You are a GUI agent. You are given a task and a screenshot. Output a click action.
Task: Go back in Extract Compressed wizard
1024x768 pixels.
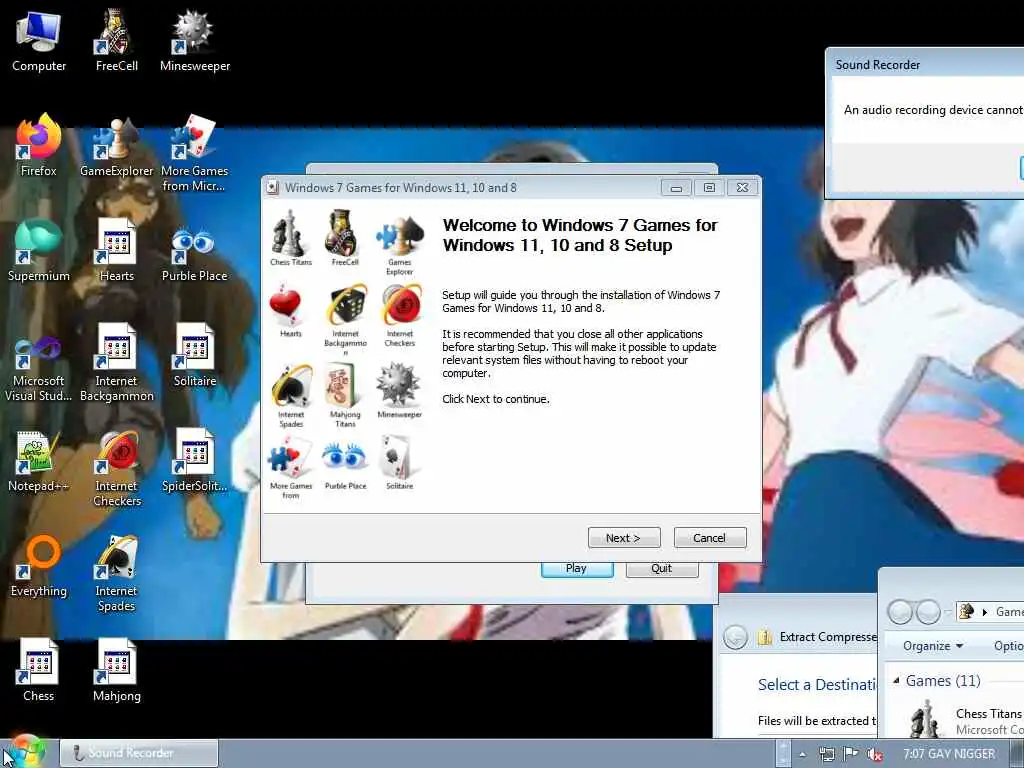(735, 637)
